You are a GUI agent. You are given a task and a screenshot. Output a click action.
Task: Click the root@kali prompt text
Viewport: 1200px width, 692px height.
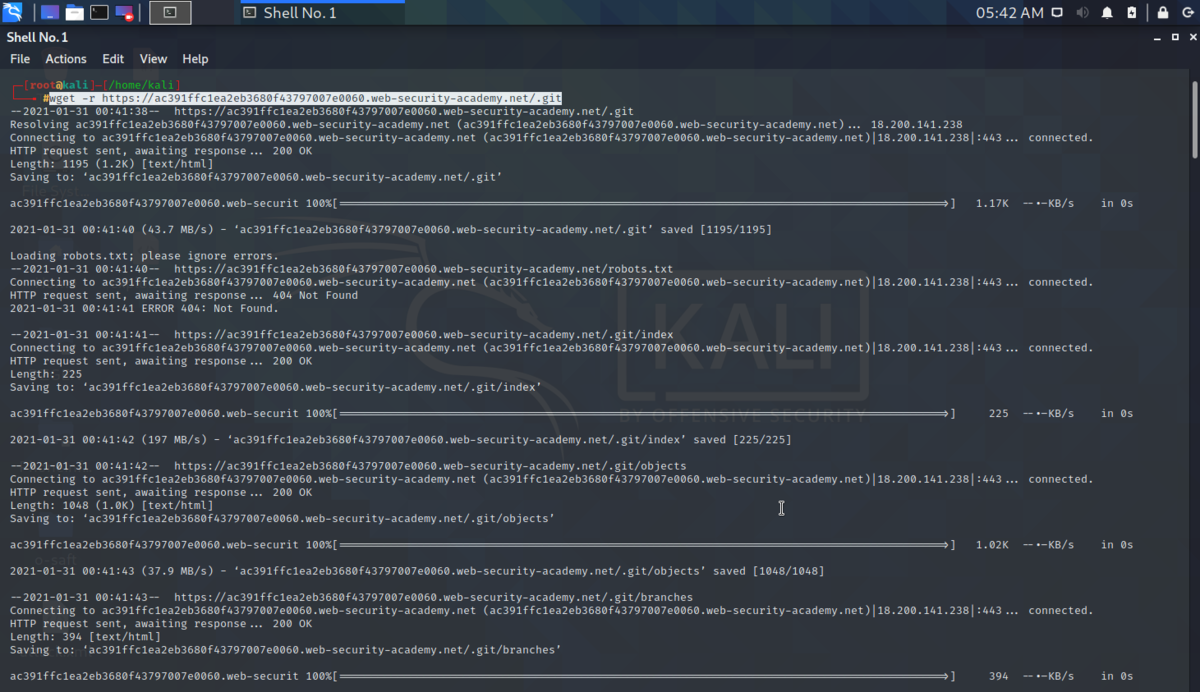tap(61, 85)
